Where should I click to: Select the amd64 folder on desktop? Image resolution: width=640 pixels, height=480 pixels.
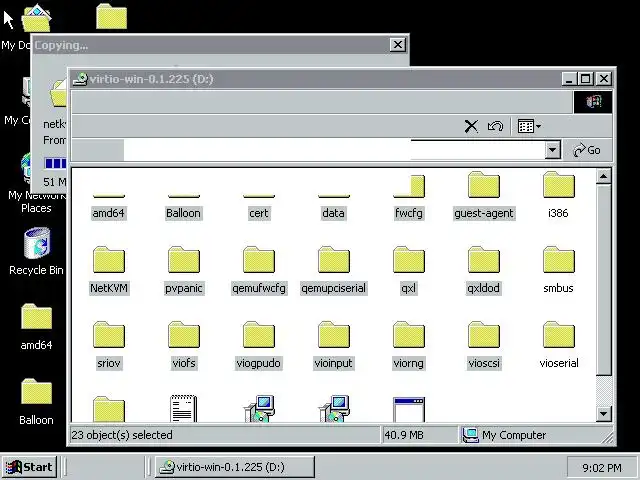(x=36, y=327)
